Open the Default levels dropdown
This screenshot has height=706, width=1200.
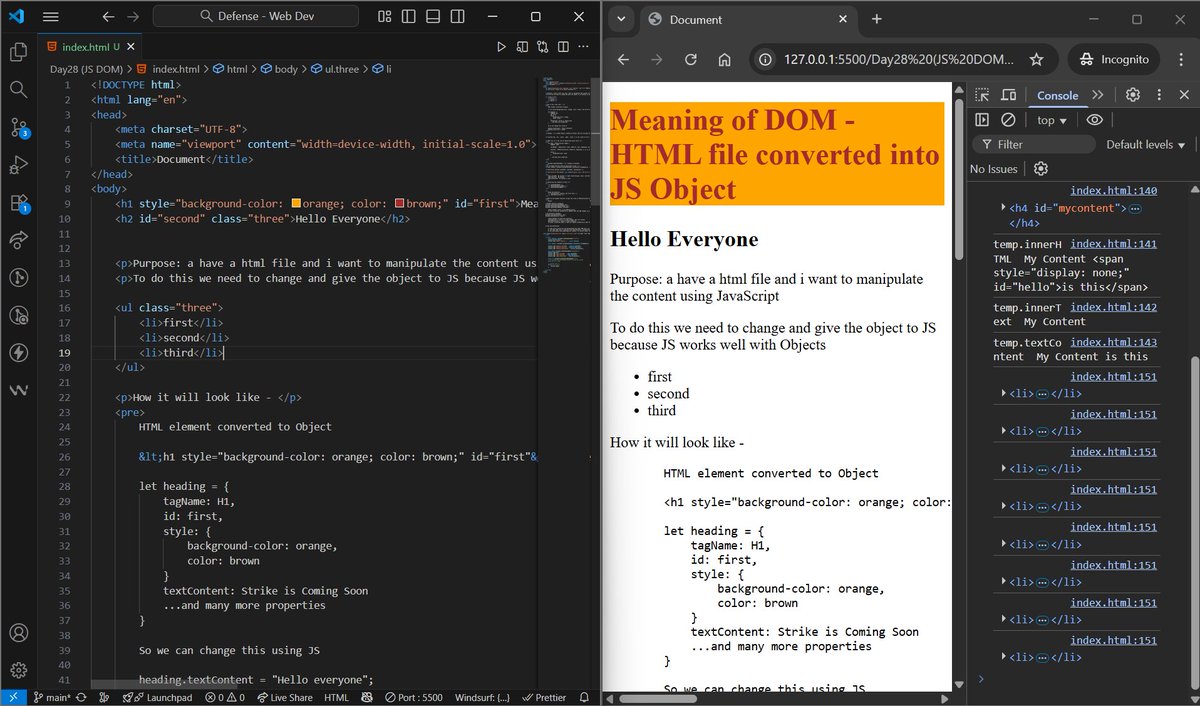tap(1145, 145)
